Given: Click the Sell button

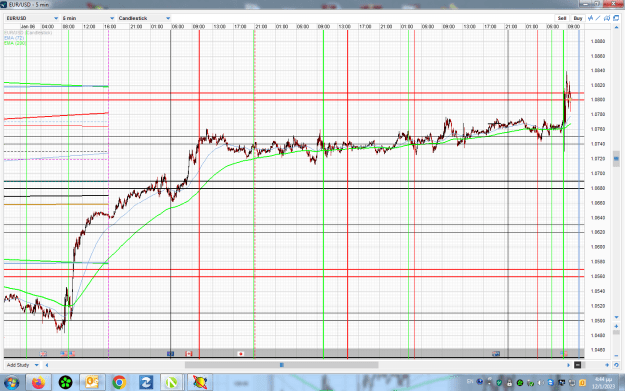Looking at the screenshot, I should pyautogui.click(x=562, y=18).
